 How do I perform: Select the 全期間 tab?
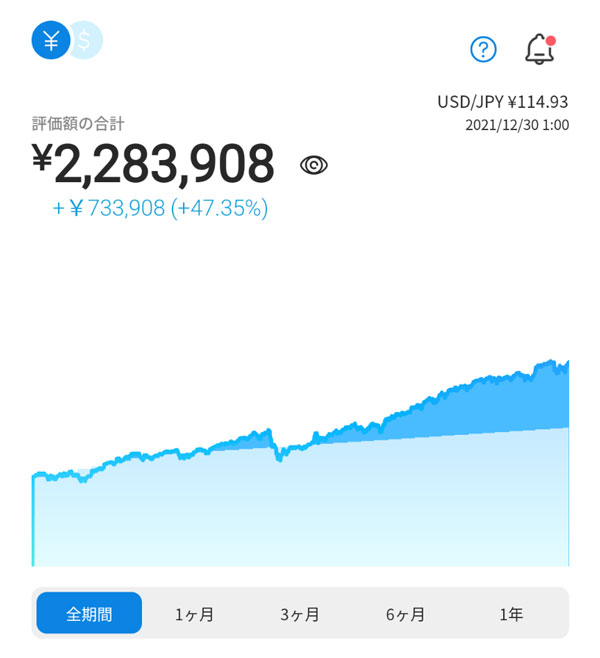pos(89,613)
